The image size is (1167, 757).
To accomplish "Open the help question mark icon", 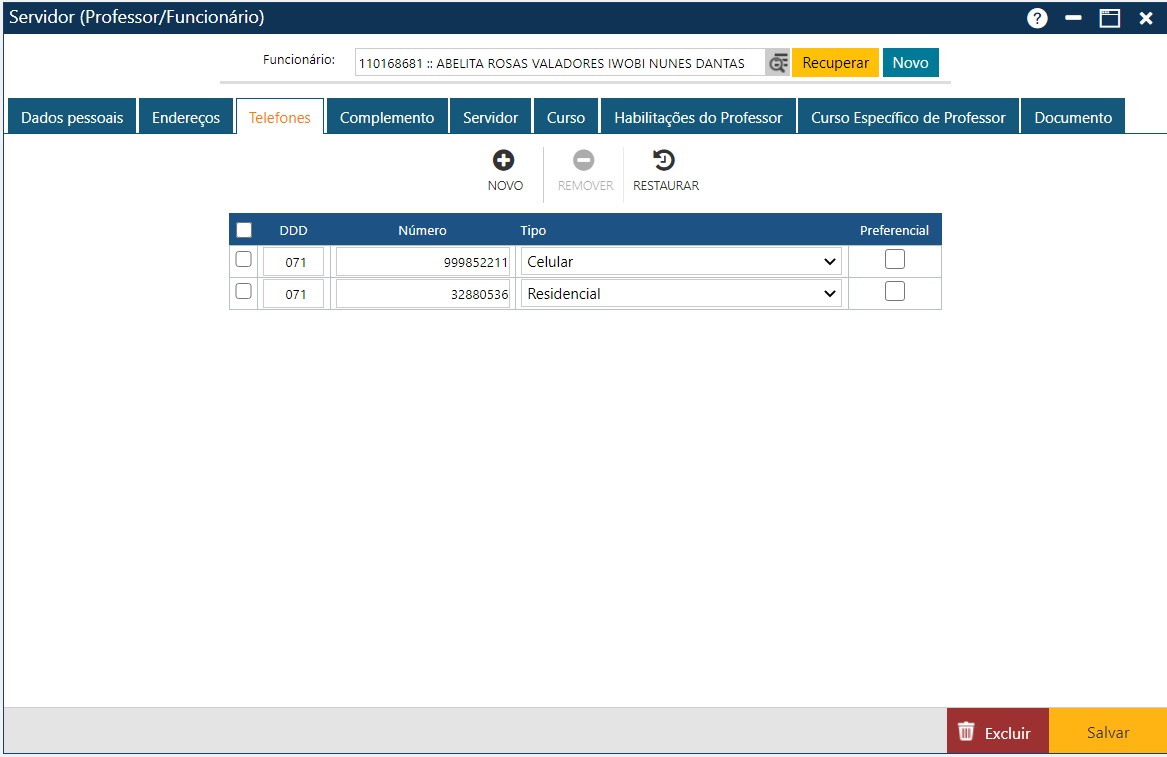I will 1037,18.
